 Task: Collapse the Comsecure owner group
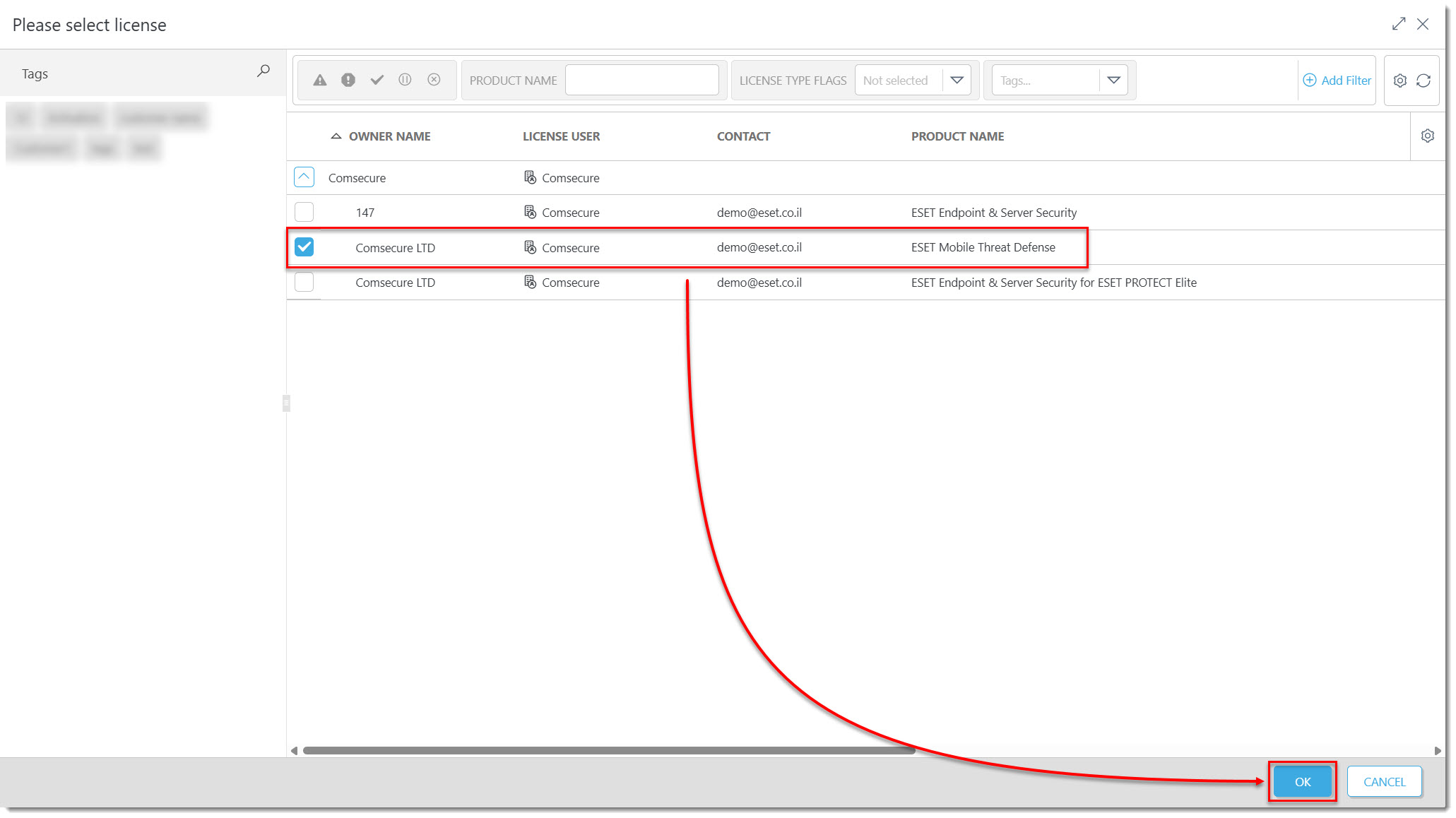coord(304,177)
